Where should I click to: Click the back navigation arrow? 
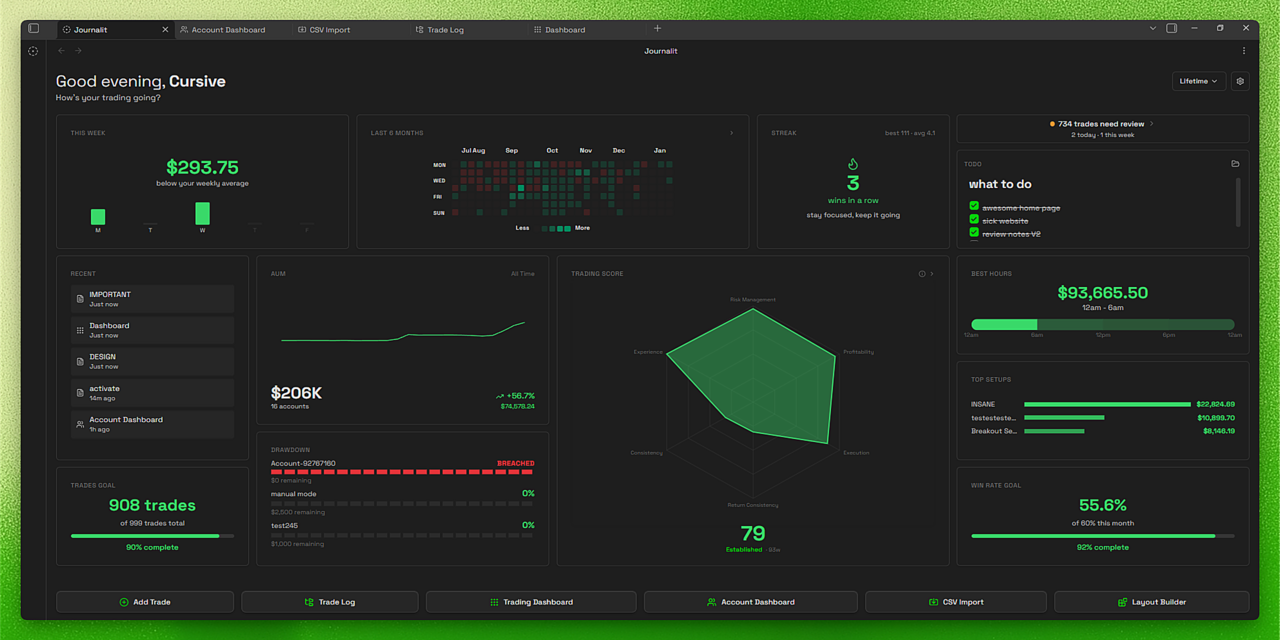click(61, 51)
